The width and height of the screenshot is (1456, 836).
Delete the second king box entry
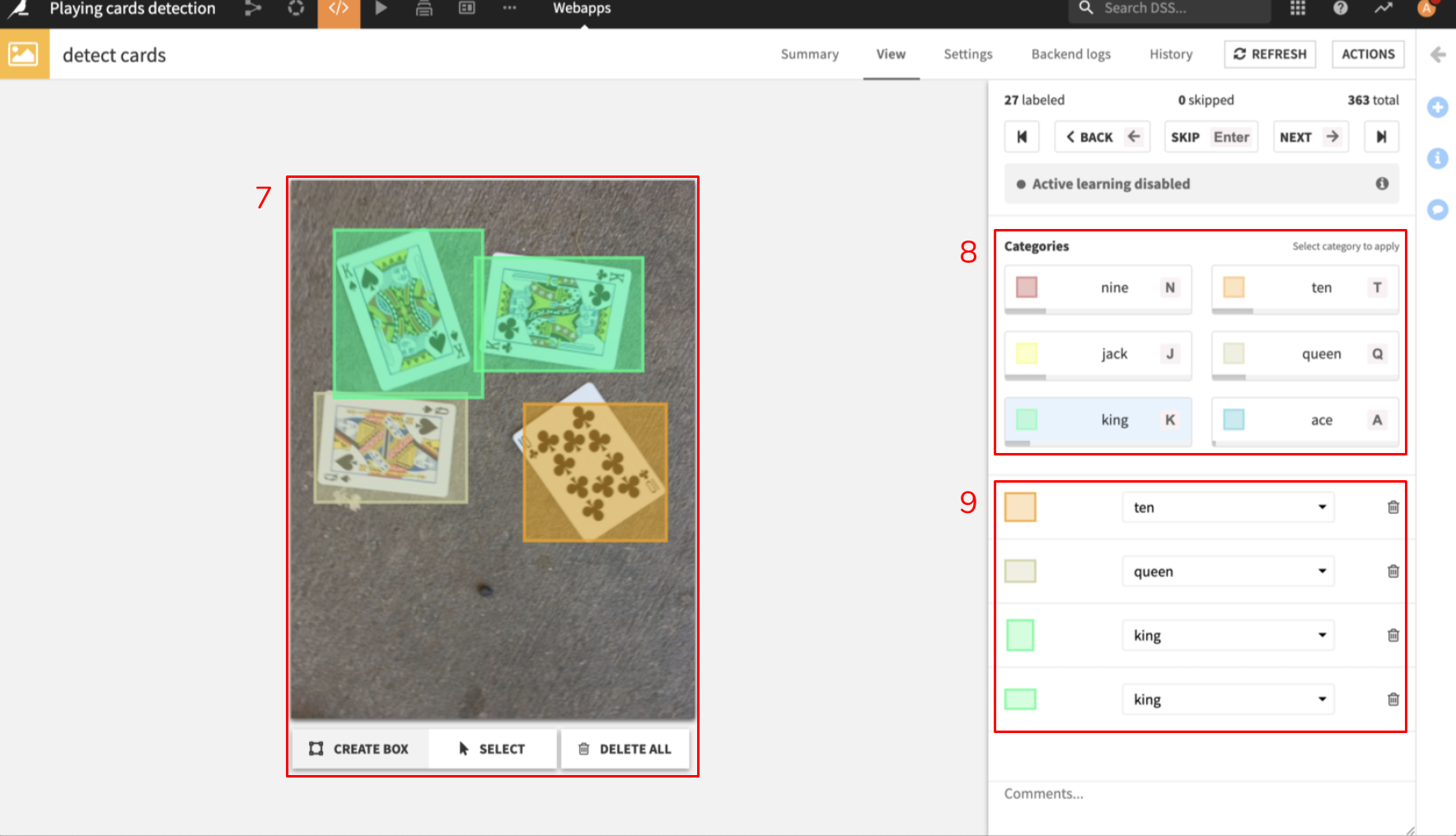coord(1393,699)
